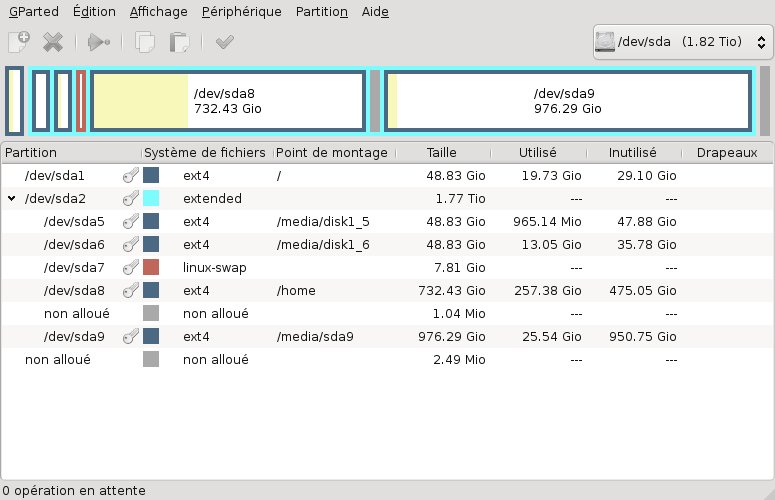Click the Paste partition toolbar icon
This screenshot has width=775, height=500.
click(x=179, y=42)
